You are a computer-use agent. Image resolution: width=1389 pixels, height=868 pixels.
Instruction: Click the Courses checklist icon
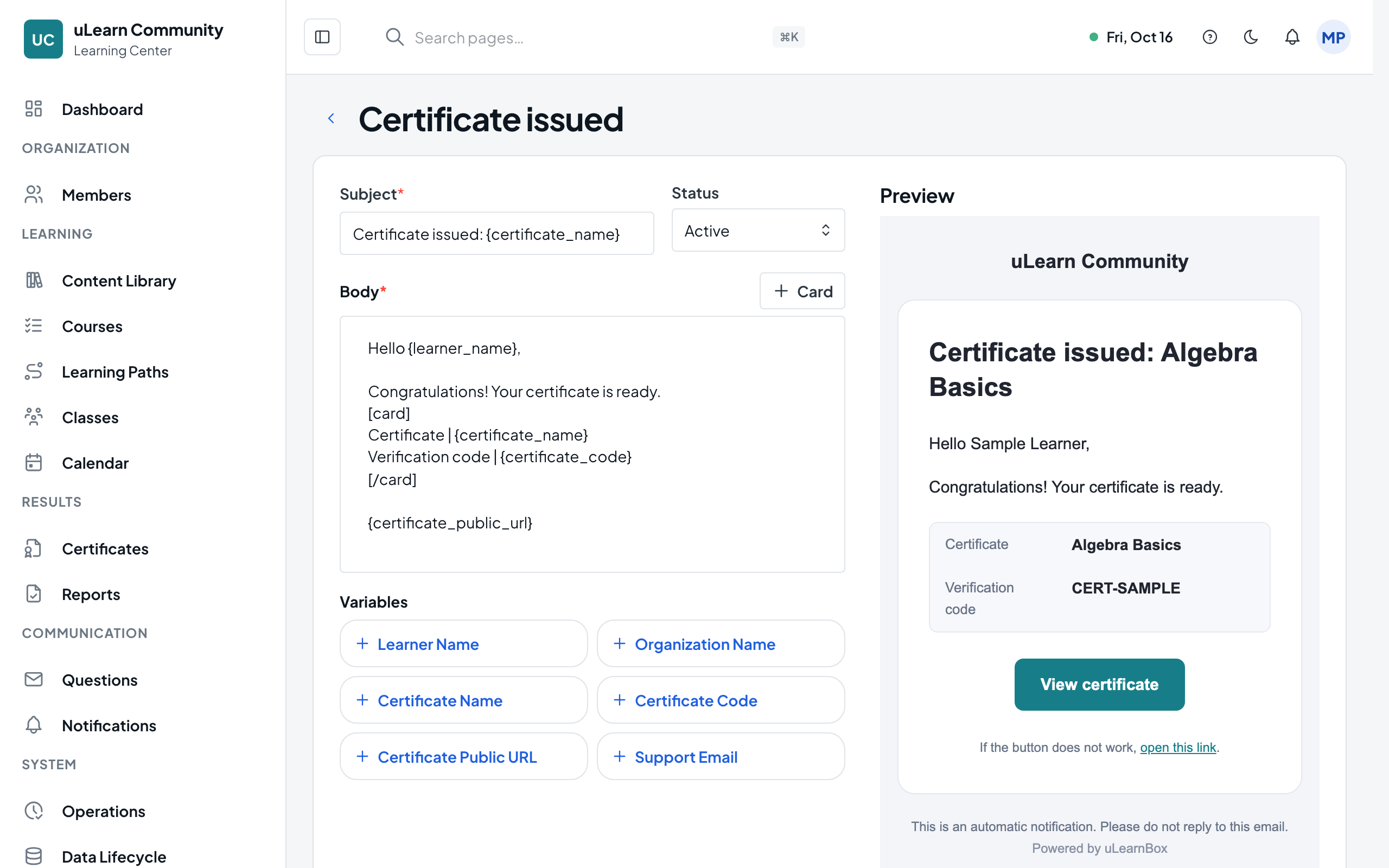click(x=34, y=325)
